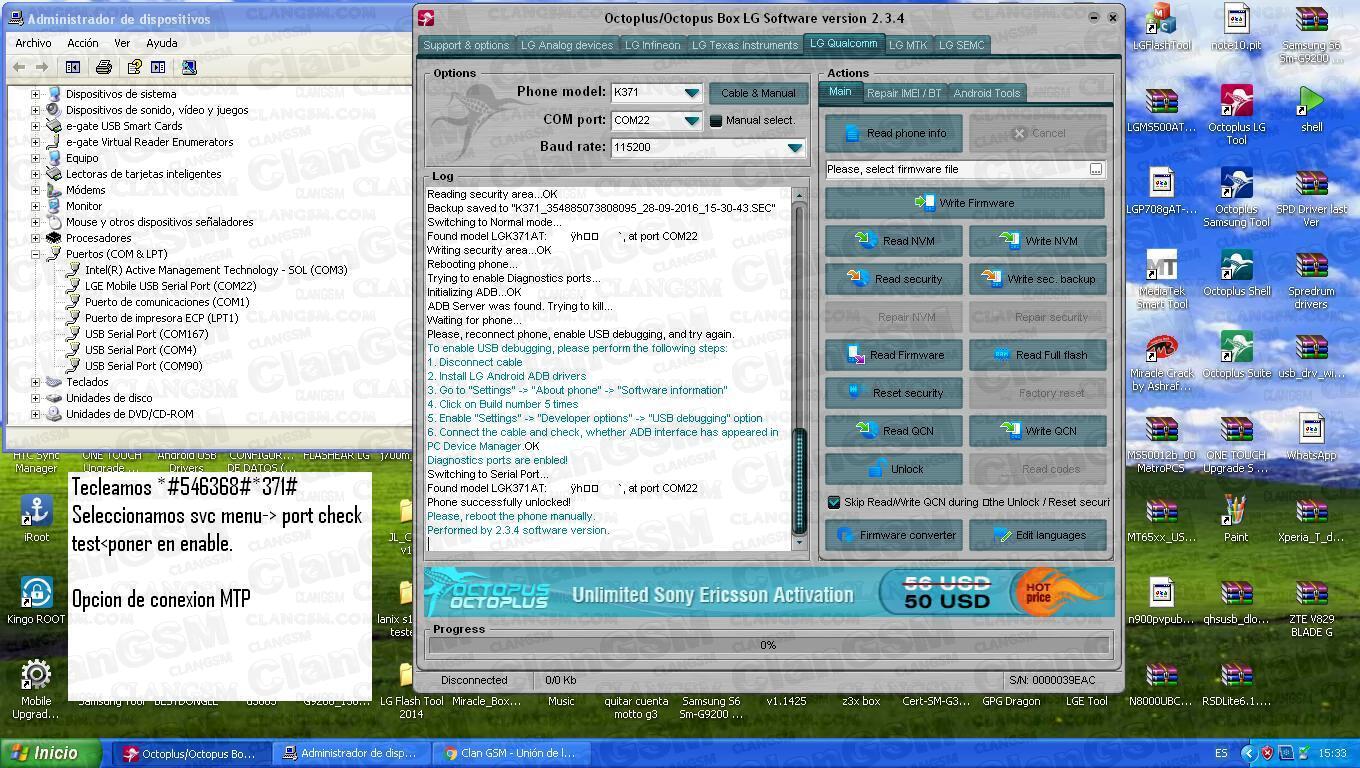
Task: Click the Read NVM button
Action: (x=894, y=241)
